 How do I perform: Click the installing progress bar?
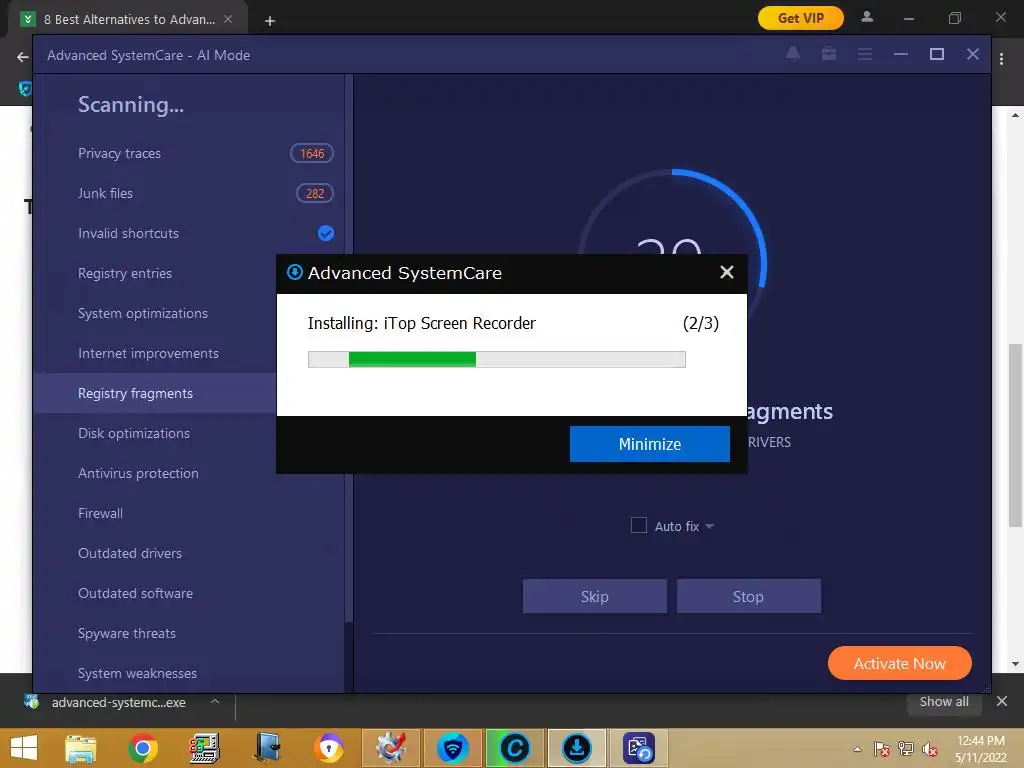point(496,359)
